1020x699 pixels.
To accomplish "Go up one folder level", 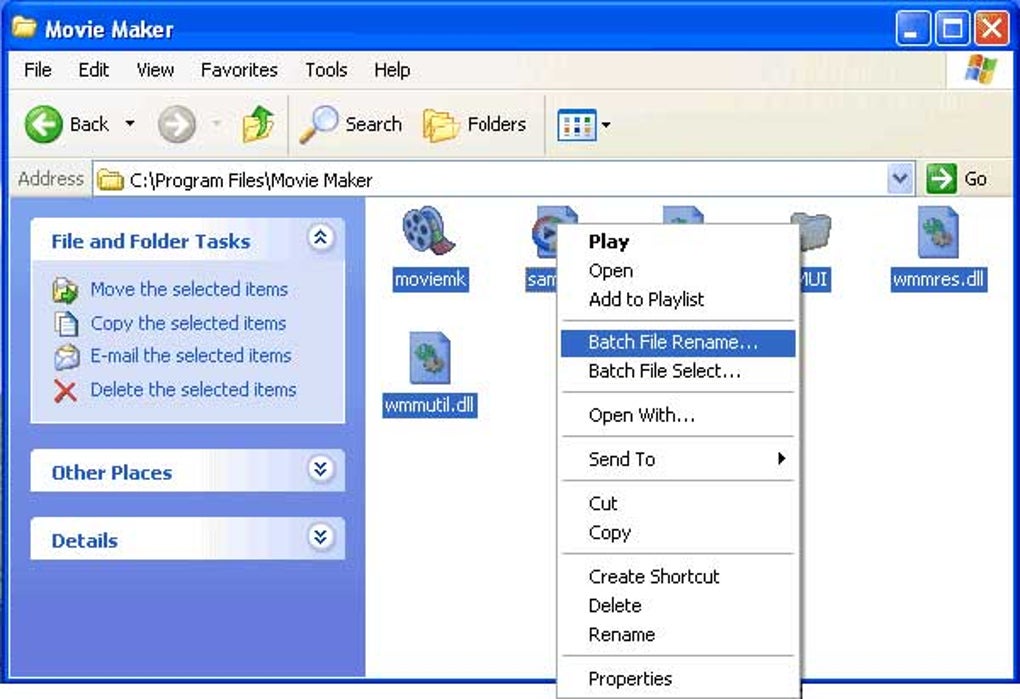I will pyautogui.click(x=258, y=124).
